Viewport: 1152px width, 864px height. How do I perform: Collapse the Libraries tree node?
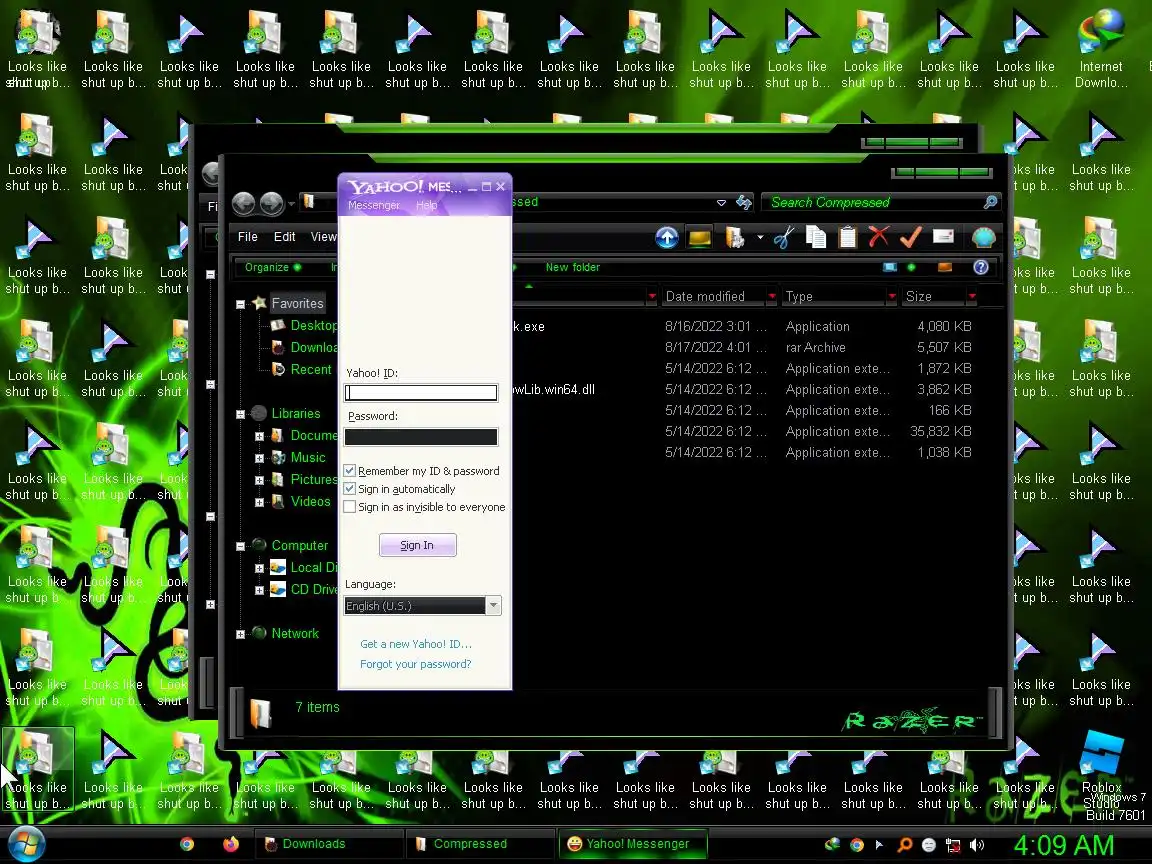pyautogui.click(x=240, y=414)
